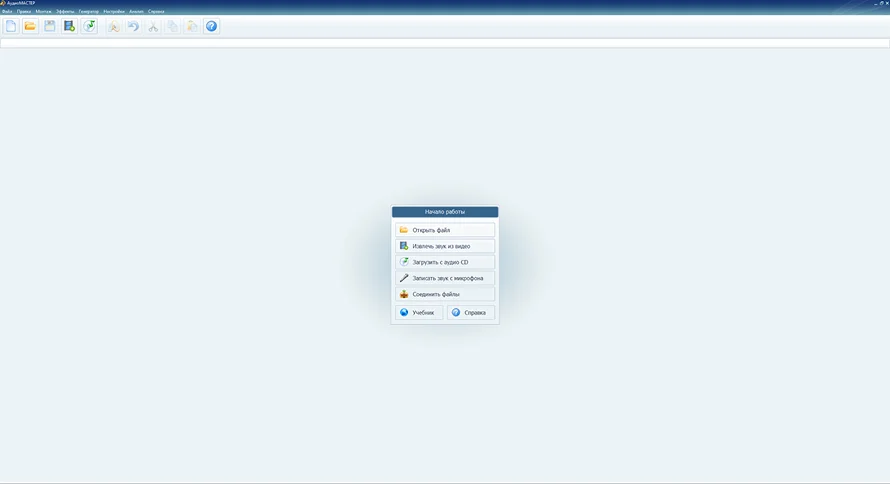Open the Справка menu in menu bar
The width and height of the screenshot is (890, 484).
156,11
